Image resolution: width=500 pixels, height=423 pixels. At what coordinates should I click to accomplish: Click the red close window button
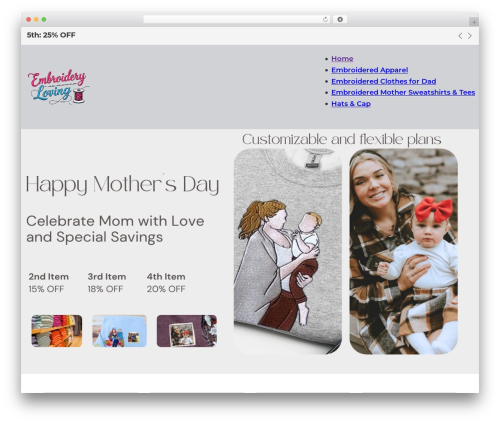click(x=29, y=20)
